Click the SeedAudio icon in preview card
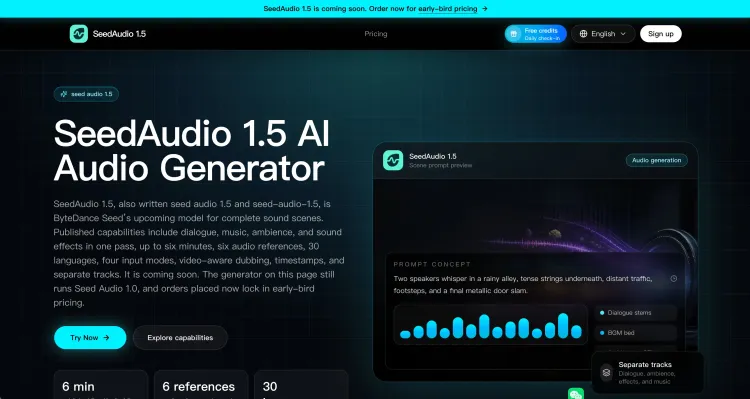The image size is (750, 399). 393,160
